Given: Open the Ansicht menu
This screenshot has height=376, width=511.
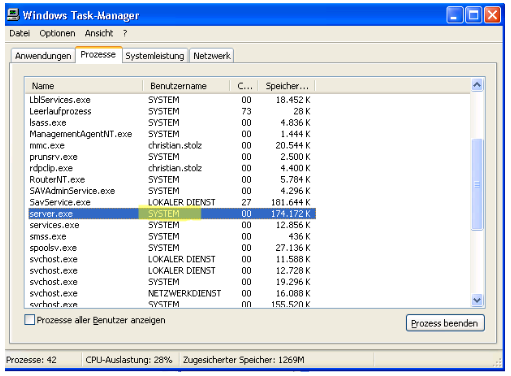Looking at the screenshot, I should click(99, 33).
